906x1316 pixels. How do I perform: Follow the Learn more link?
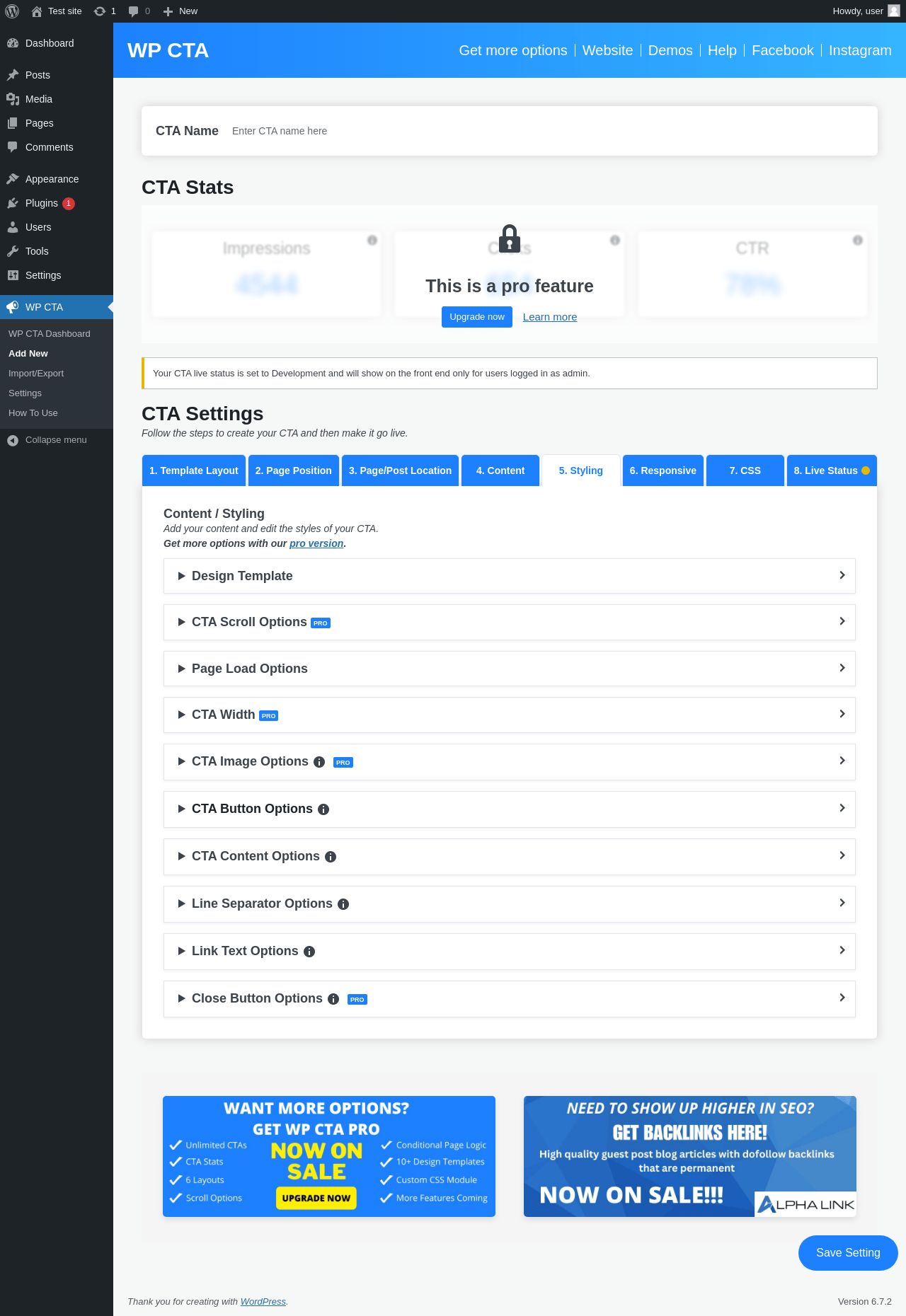pos(550,317)
